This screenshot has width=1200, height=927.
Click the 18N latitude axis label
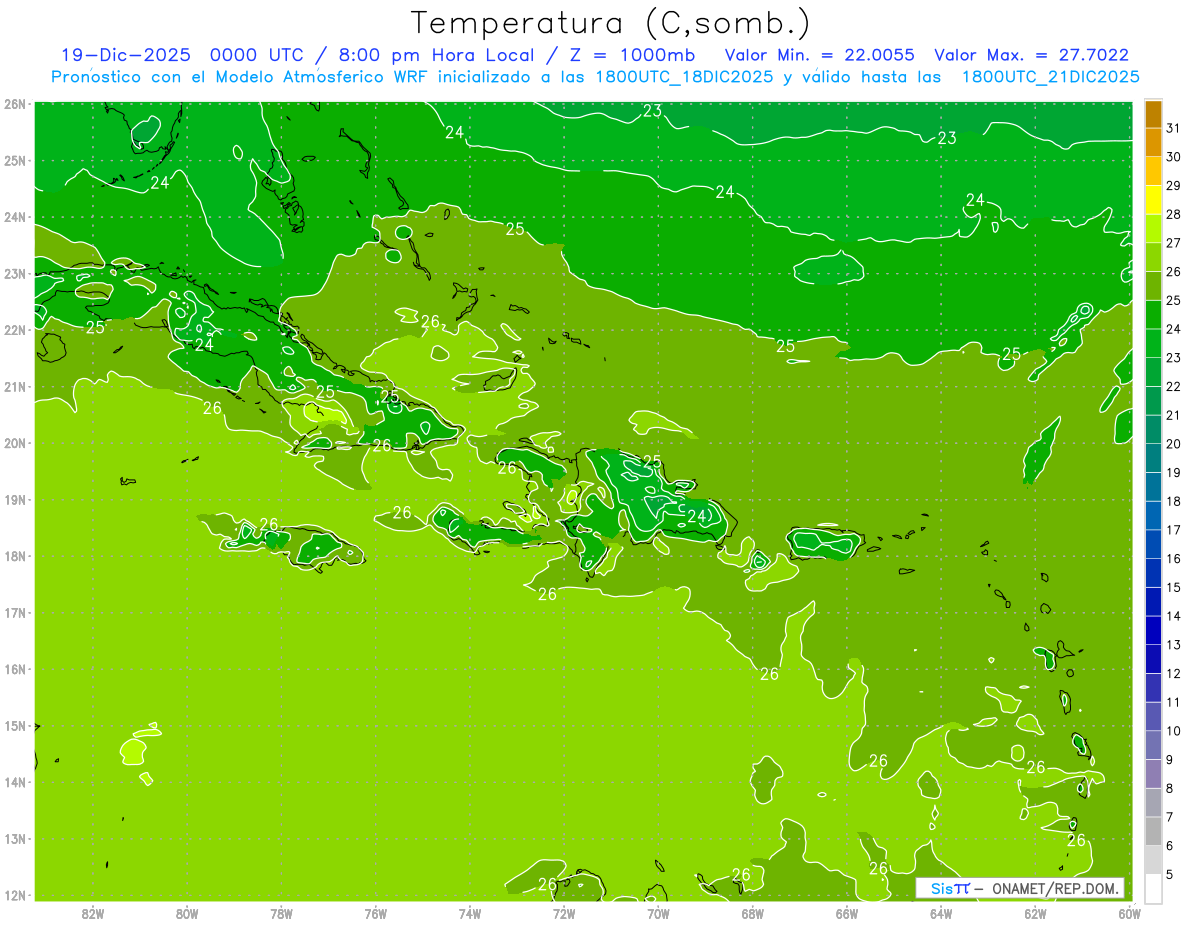click(14, 556)
